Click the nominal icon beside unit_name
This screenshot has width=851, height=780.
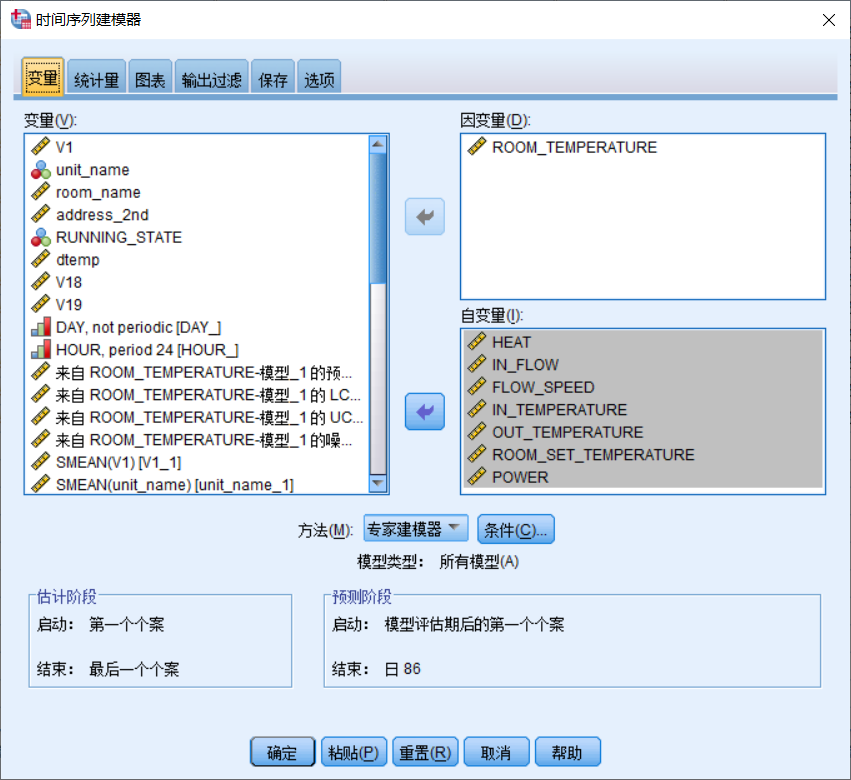click(41, 169)
